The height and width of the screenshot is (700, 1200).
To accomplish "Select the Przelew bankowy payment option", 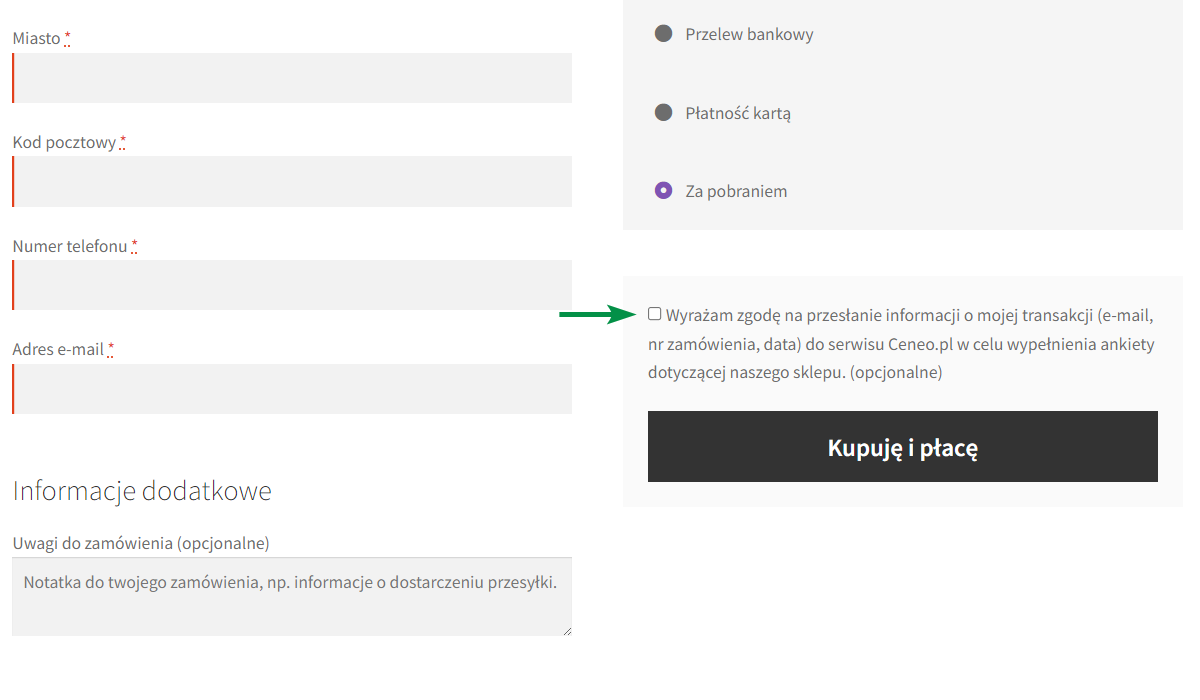I will pos(663,34).
